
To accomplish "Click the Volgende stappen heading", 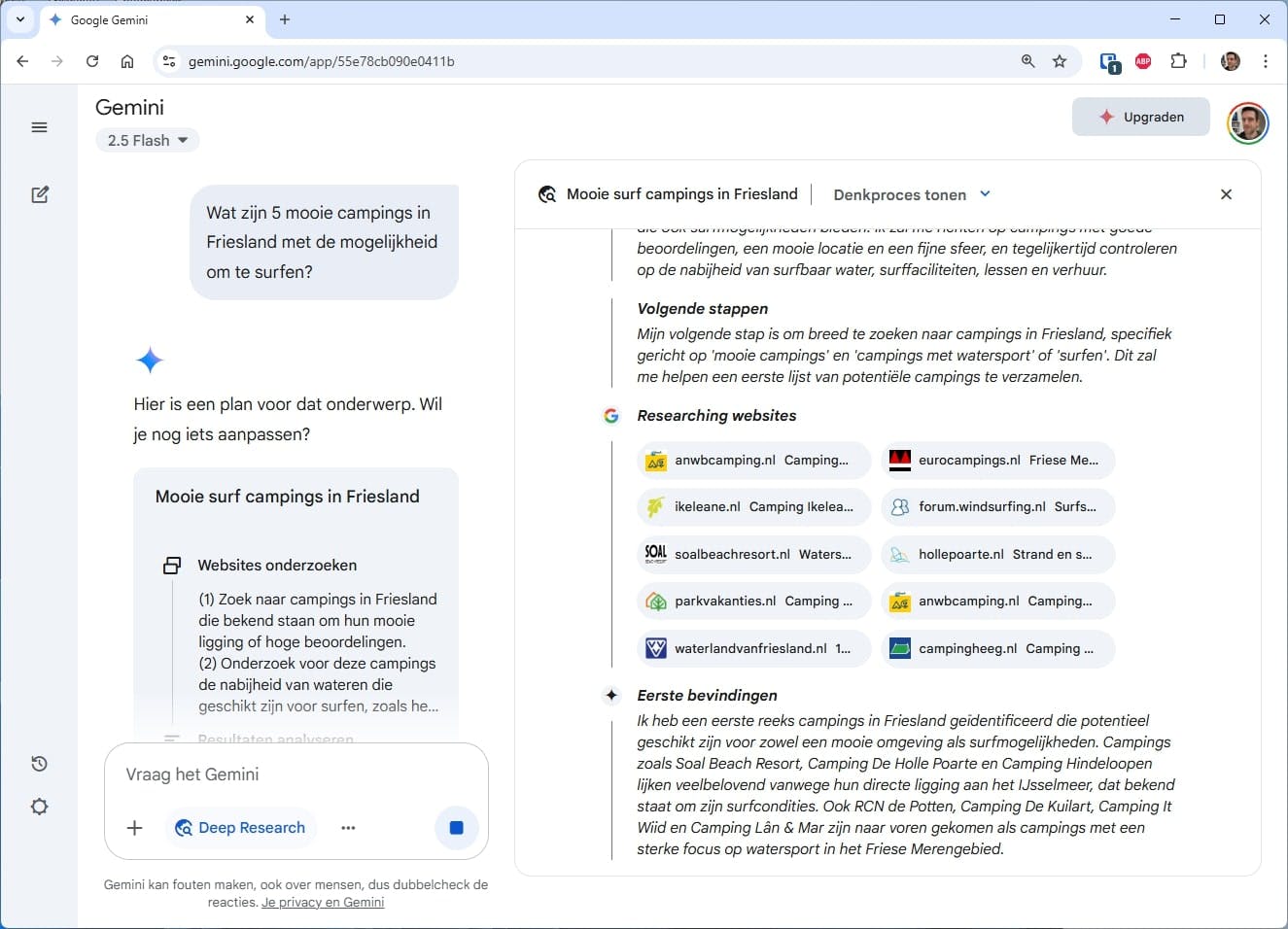I will click(702, 309).
